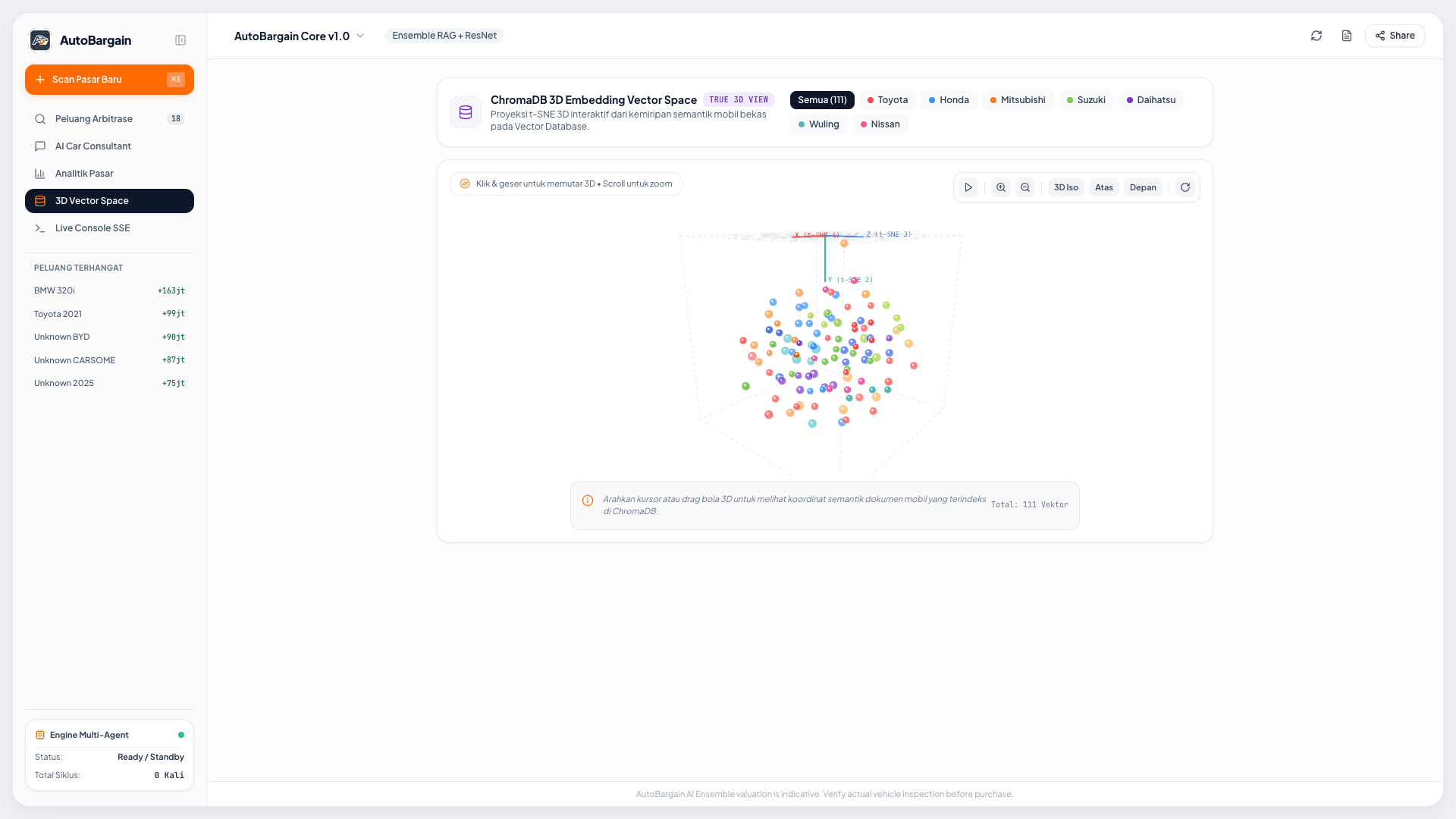Image resolution: width=1456 pixels, height=819 pixels.
Task: Start Scan Pasar Baru
Action: [x=109, y=80]
